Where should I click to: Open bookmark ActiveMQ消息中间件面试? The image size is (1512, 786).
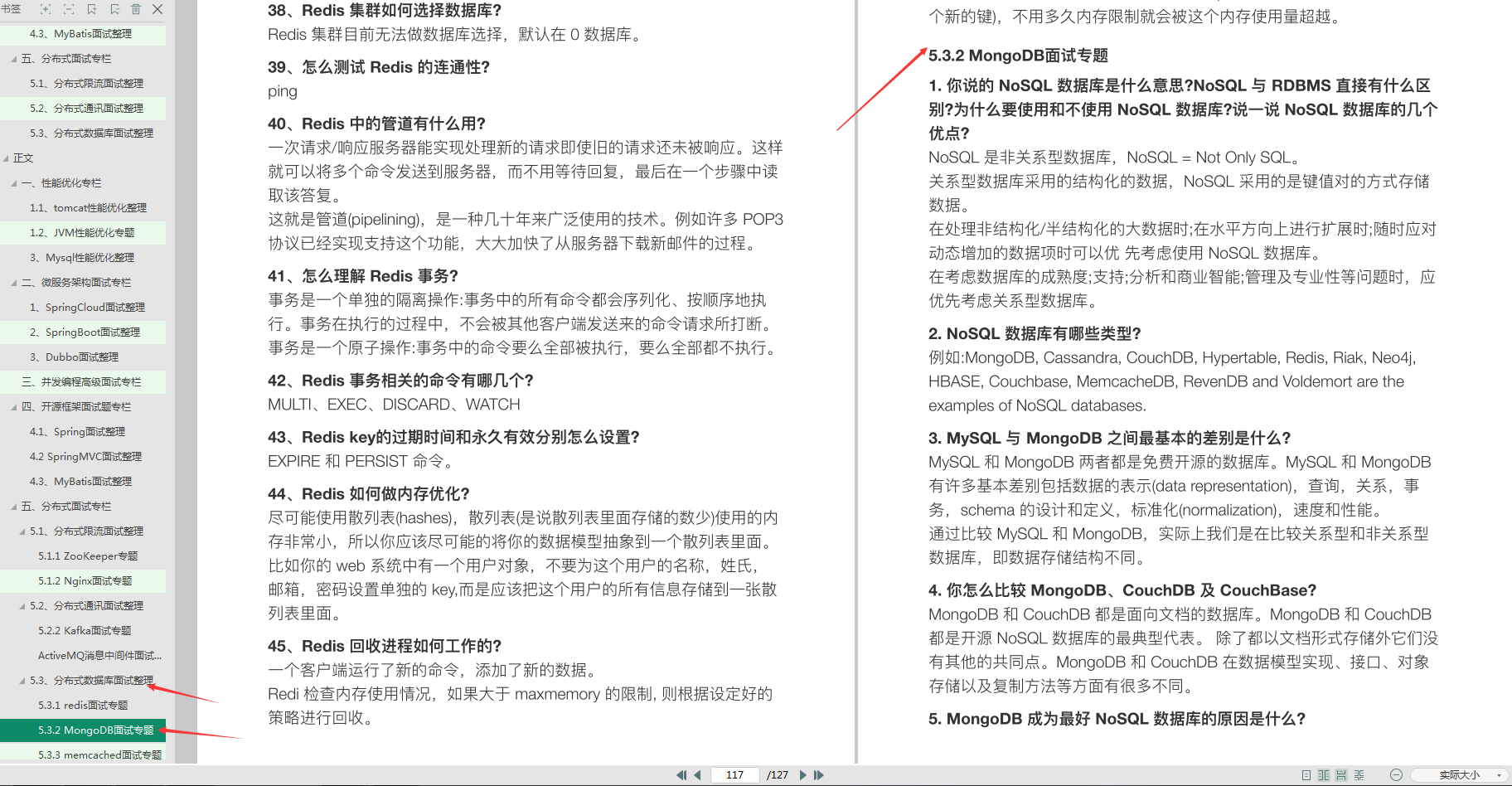(x=99, y=656)
